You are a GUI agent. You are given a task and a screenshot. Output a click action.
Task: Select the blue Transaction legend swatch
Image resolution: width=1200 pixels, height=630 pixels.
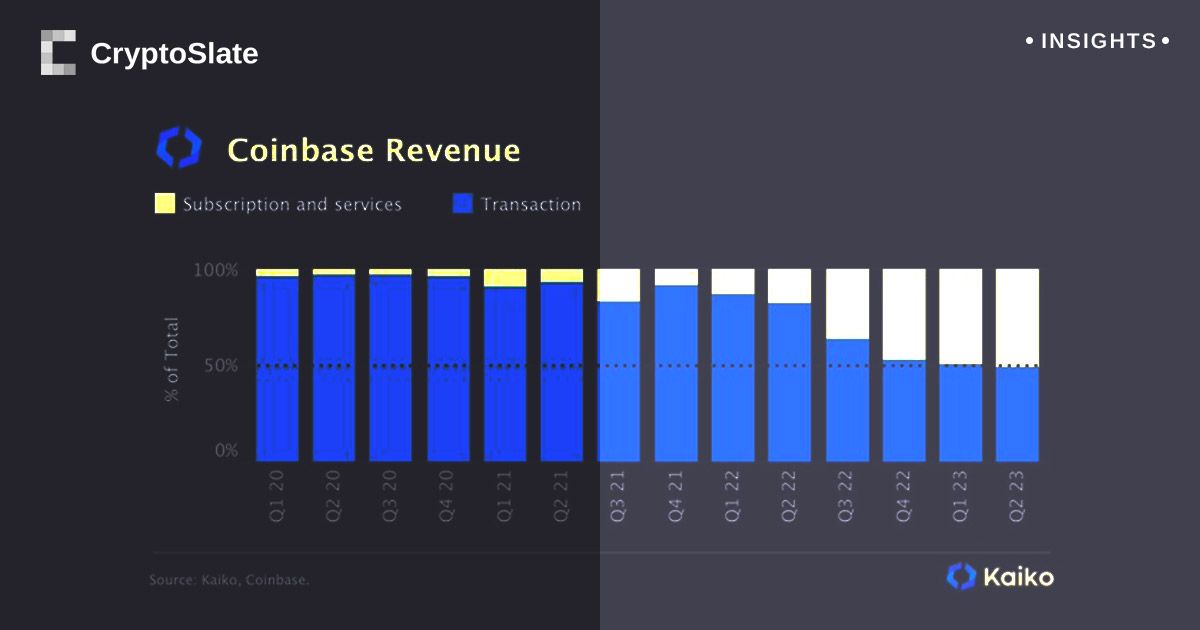462,204
